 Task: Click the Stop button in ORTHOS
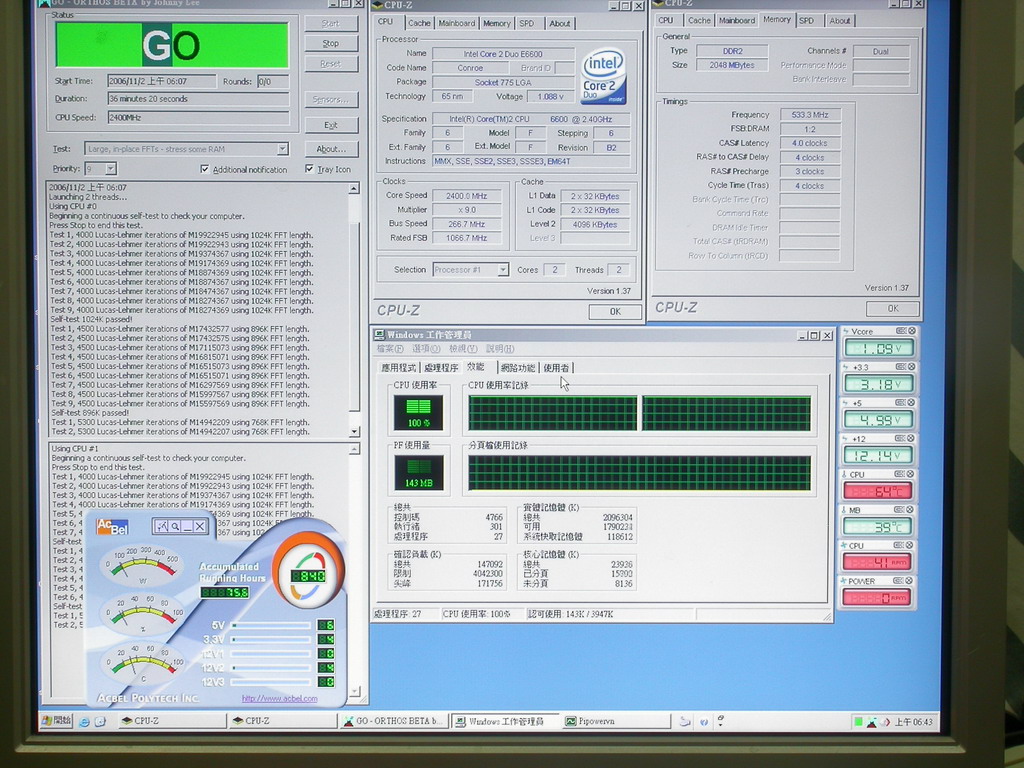coord(330,43)
